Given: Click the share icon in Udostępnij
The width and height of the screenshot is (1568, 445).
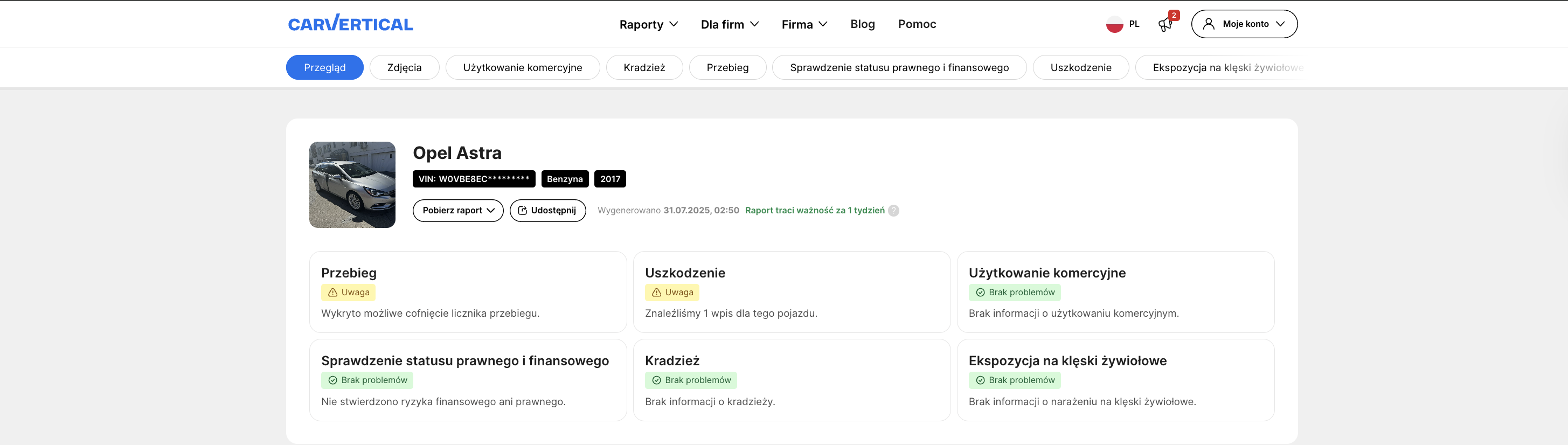Looking at the screenshot, I should [522, 210].
